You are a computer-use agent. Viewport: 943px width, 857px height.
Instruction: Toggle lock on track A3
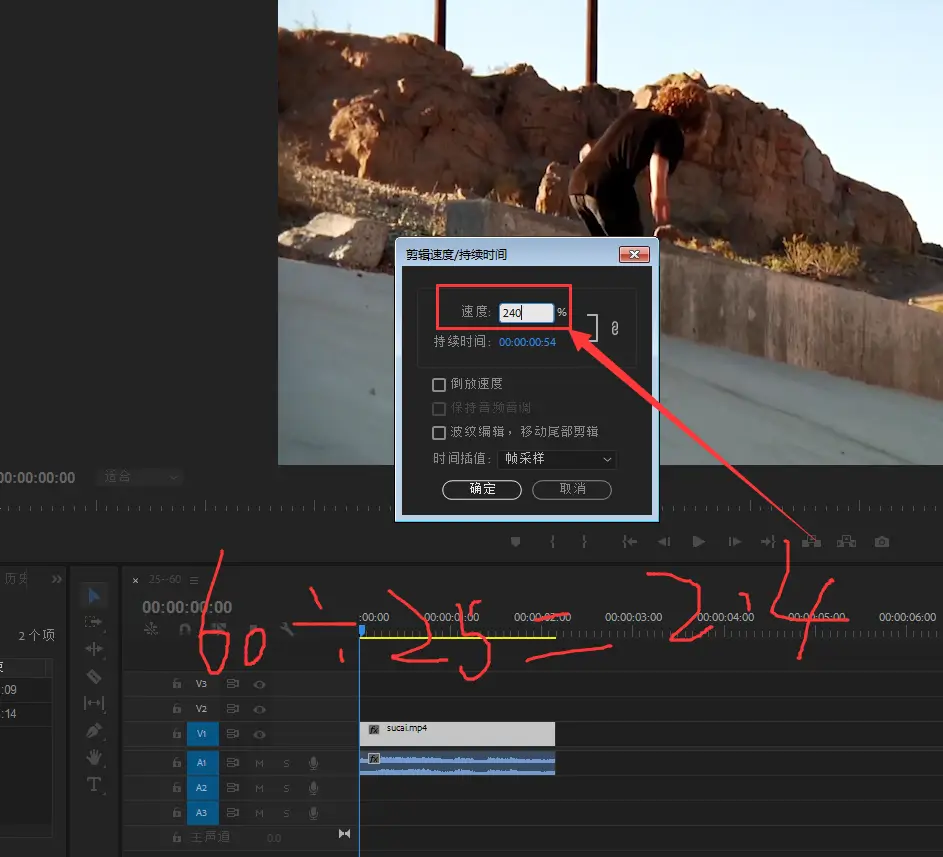coord(177,812)
